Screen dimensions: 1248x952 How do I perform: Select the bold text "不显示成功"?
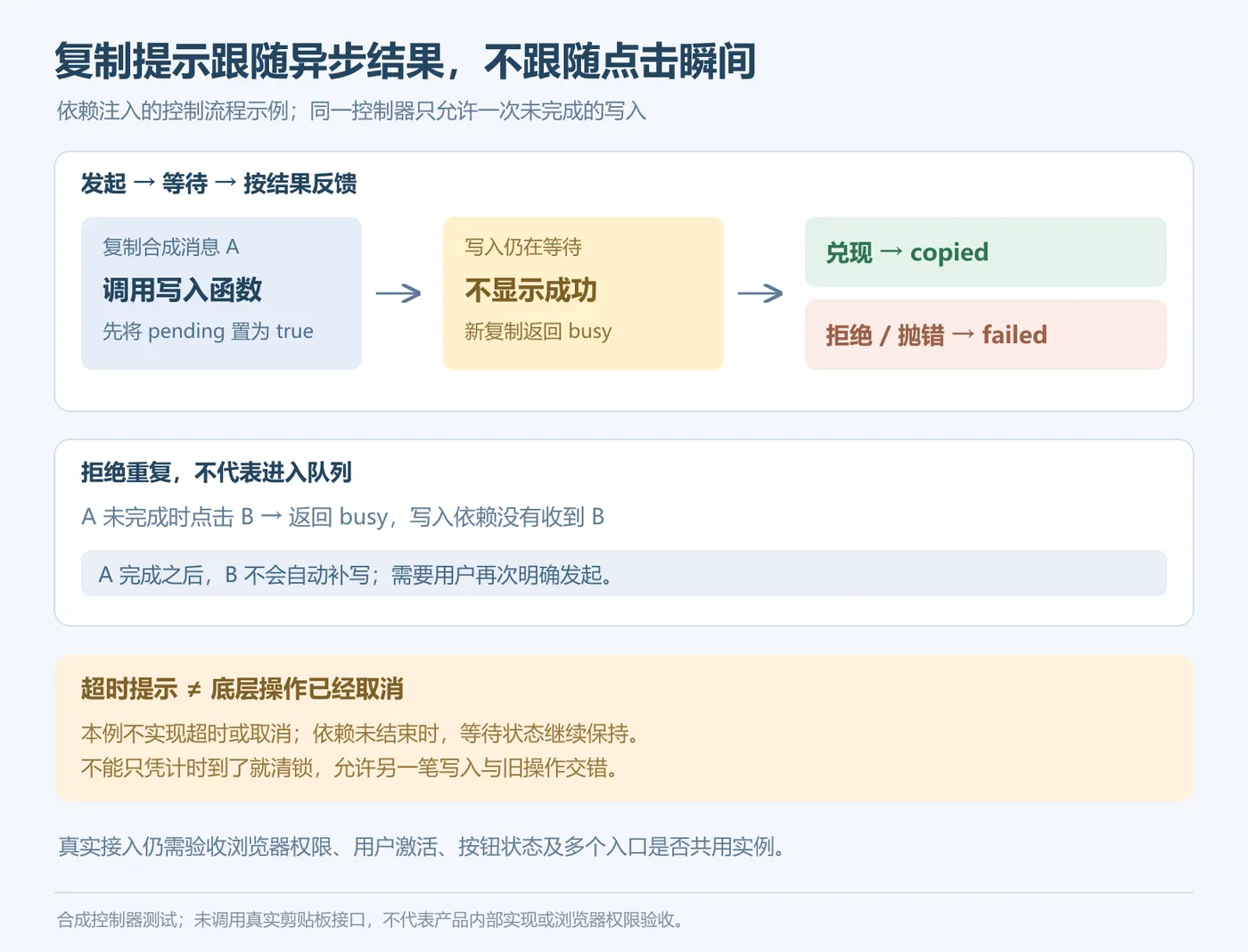coord(530,290)
